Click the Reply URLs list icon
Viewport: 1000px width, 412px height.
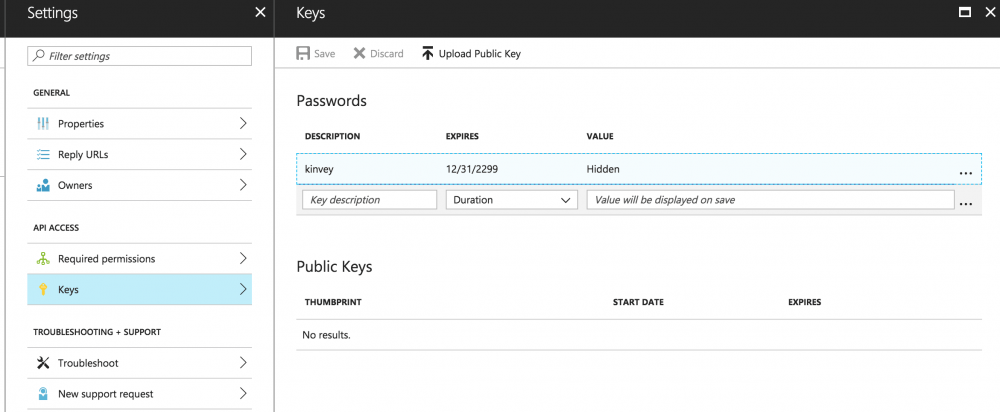(43, 155)
